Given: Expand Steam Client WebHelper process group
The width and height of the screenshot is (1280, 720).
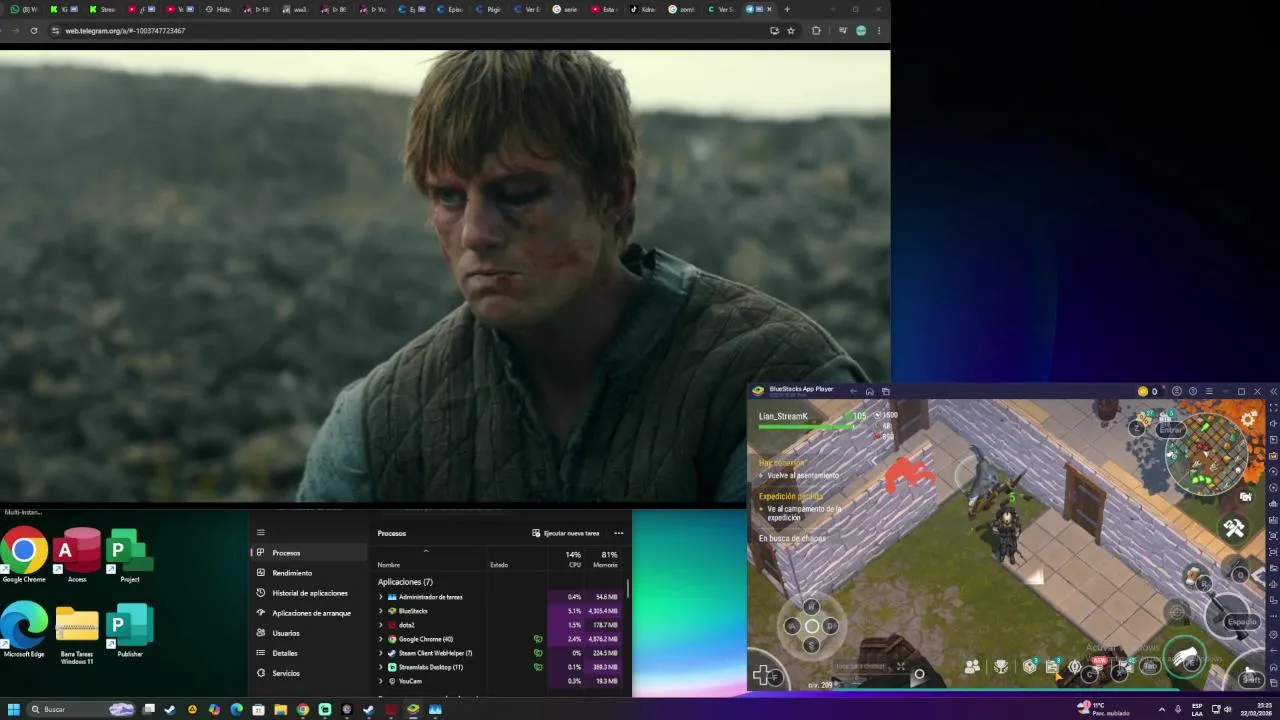Looking at the screenshot, I should click(381, 653).
